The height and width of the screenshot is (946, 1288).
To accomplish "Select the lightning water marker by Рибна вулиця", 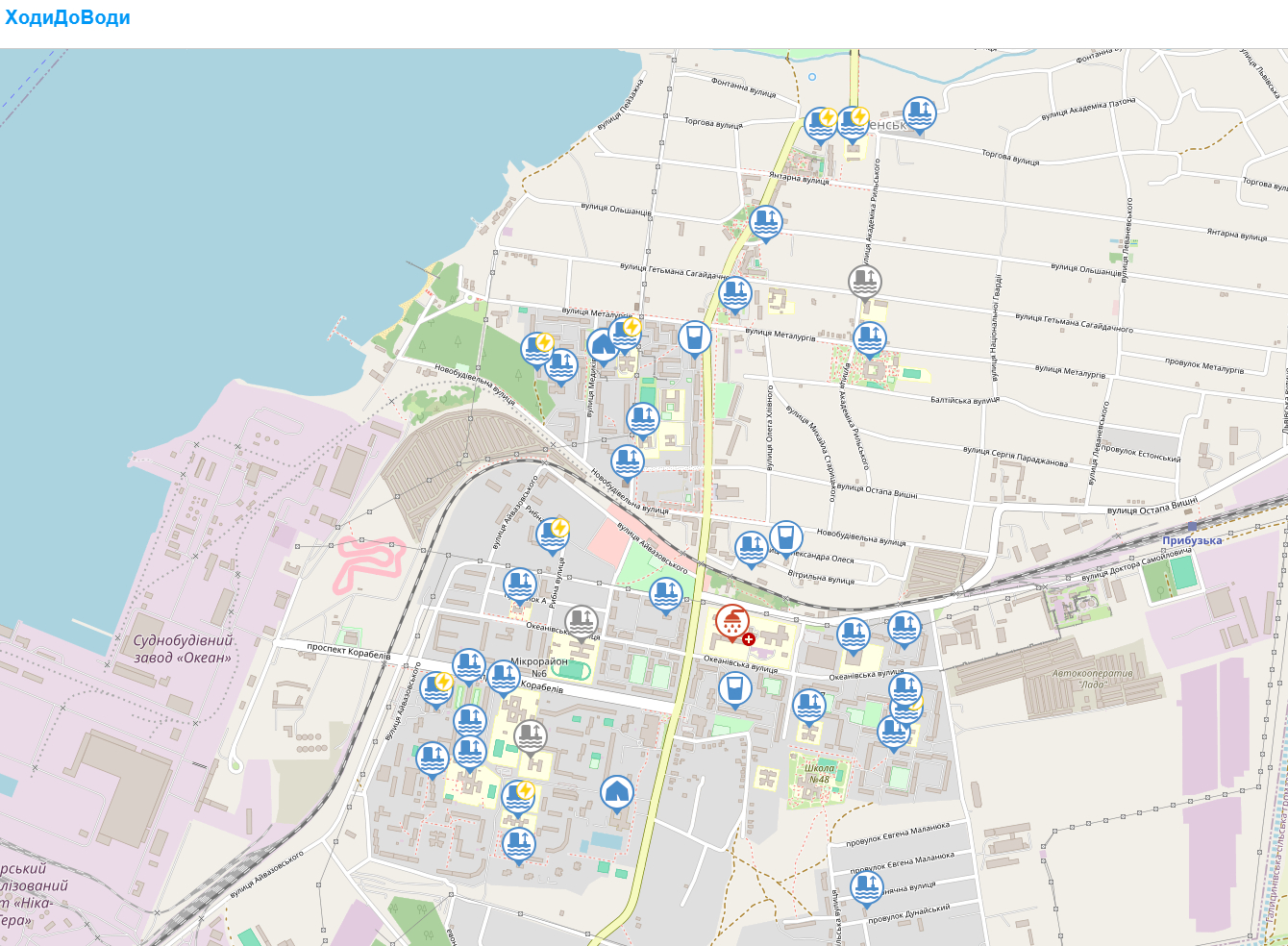I will point(552,535).
